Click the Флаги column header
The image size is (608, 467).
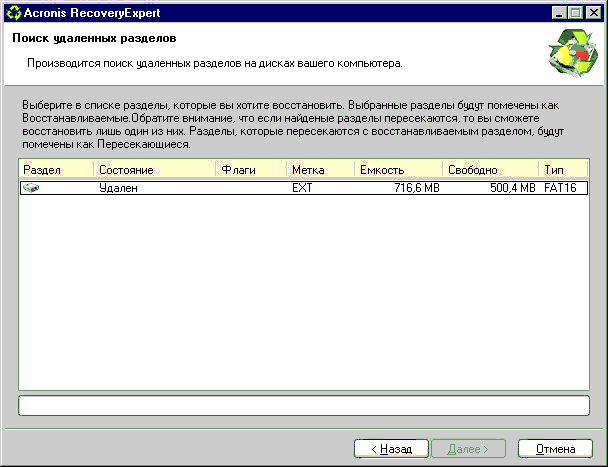point(251,170)
